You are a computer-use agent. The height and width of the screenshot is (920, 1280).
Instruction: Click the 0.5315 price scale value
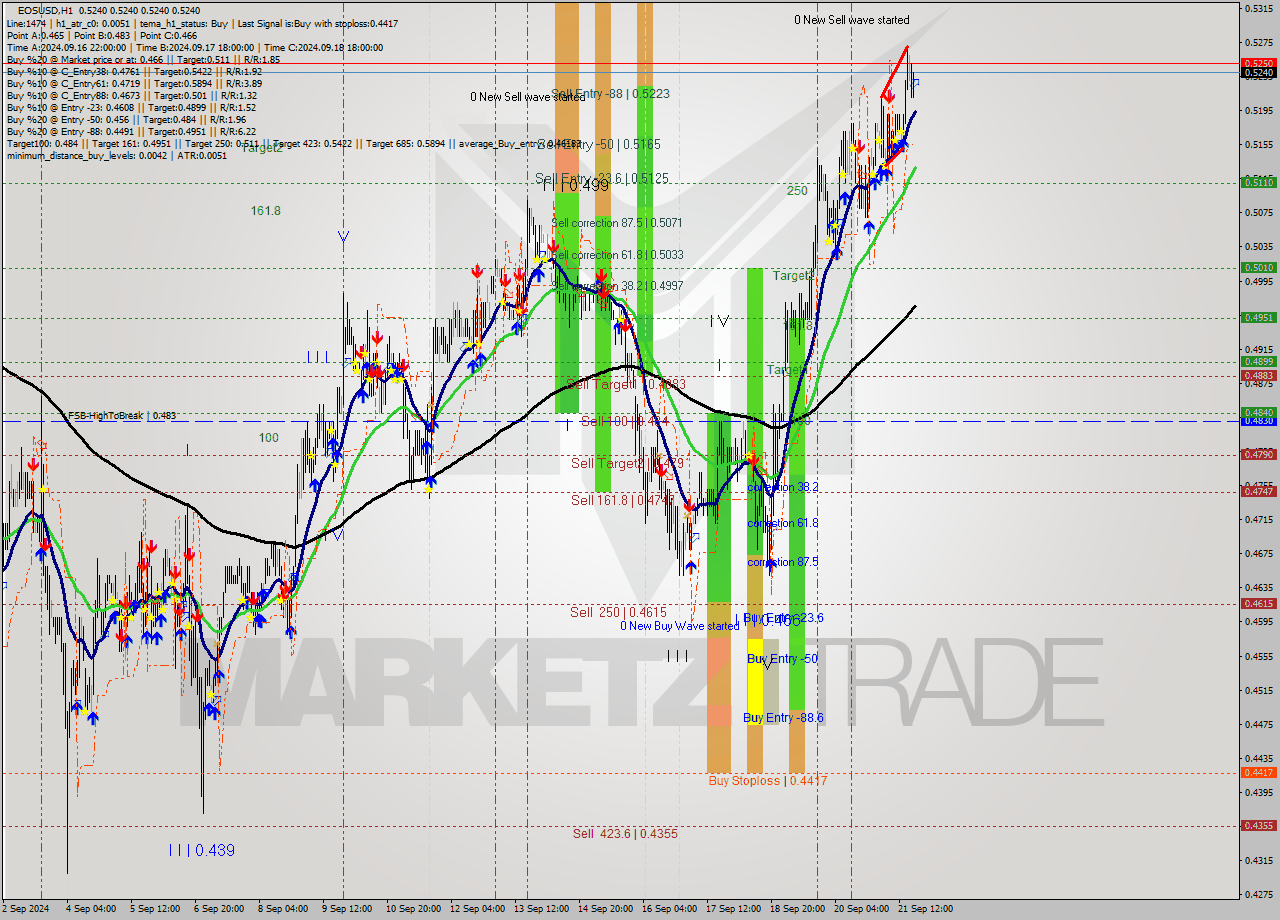click(1257, 8)
